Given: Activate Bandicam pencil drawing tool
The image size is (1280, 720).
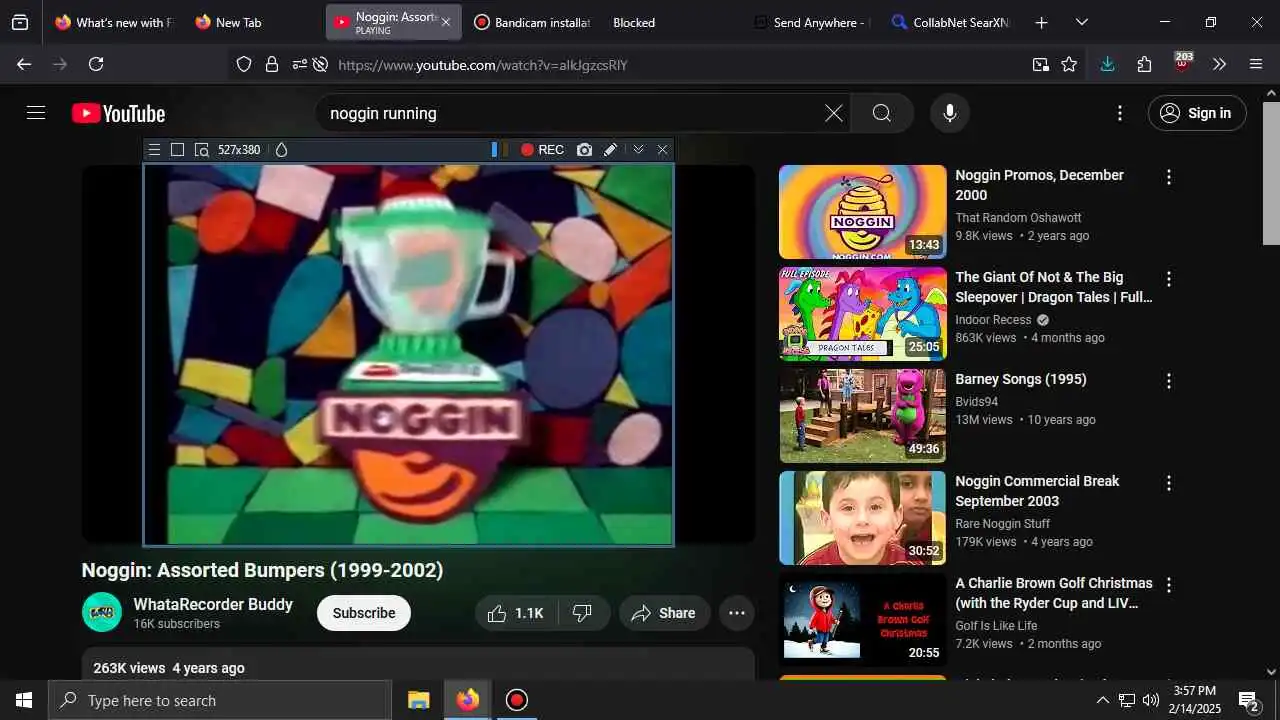Looking at the screenshot, I should pyautogui.click(x=610, y=150).
